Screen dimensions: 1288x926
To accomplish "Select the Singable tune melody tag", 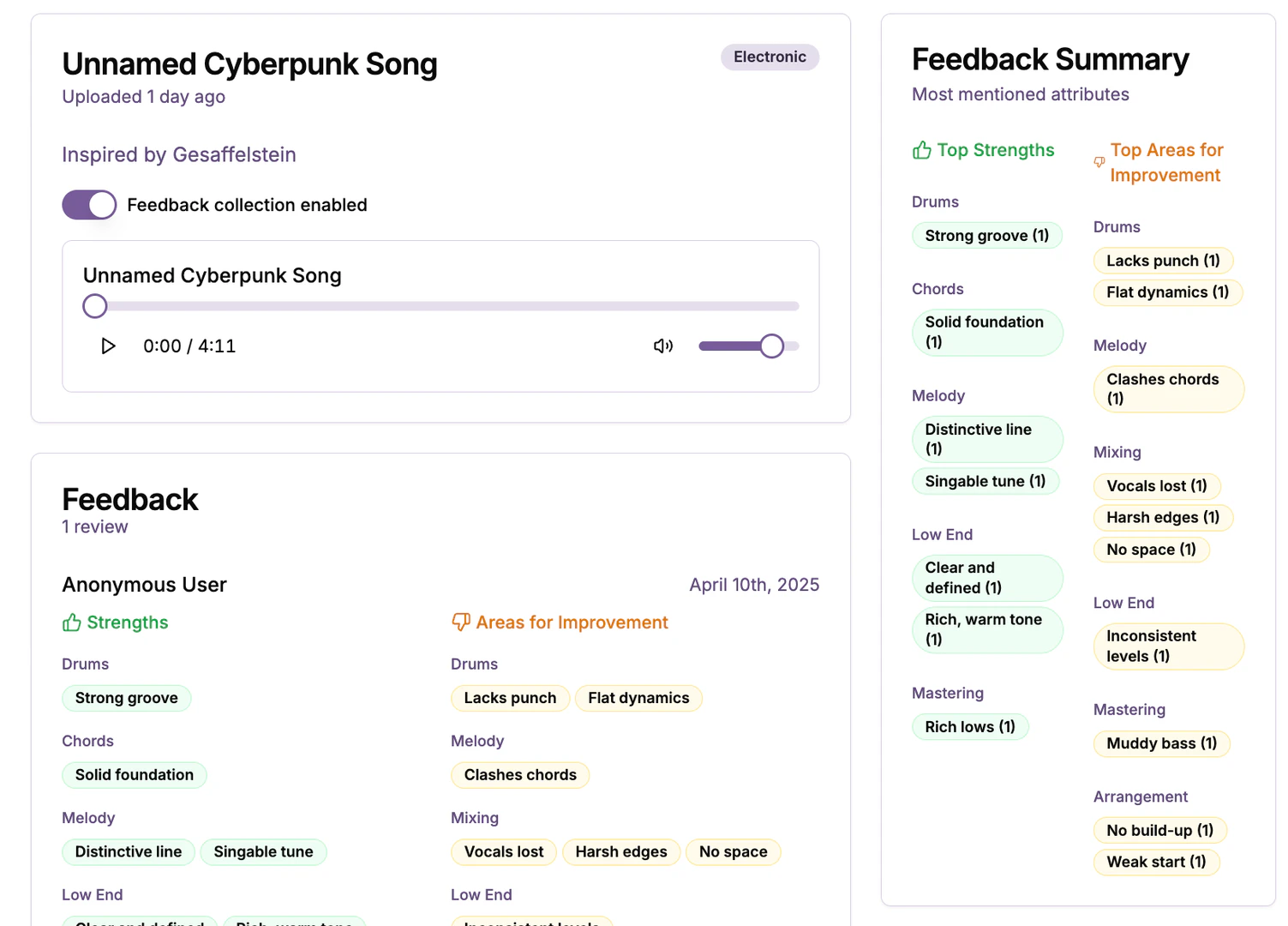I will coord(264,851).
